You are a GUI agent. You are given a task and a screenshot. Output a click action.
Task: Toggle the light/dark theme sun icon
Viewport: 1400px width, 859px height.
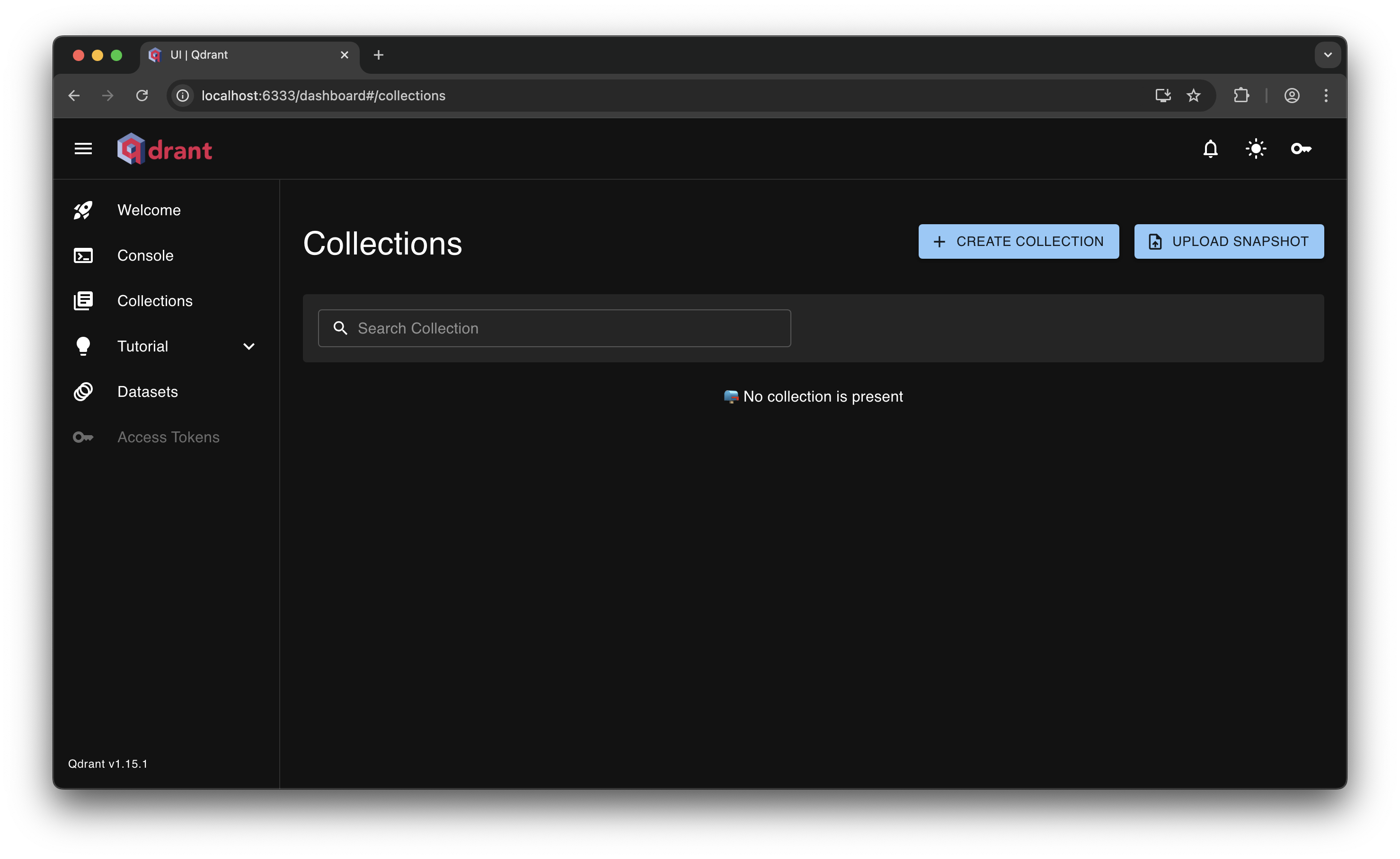click(1256, 149)
